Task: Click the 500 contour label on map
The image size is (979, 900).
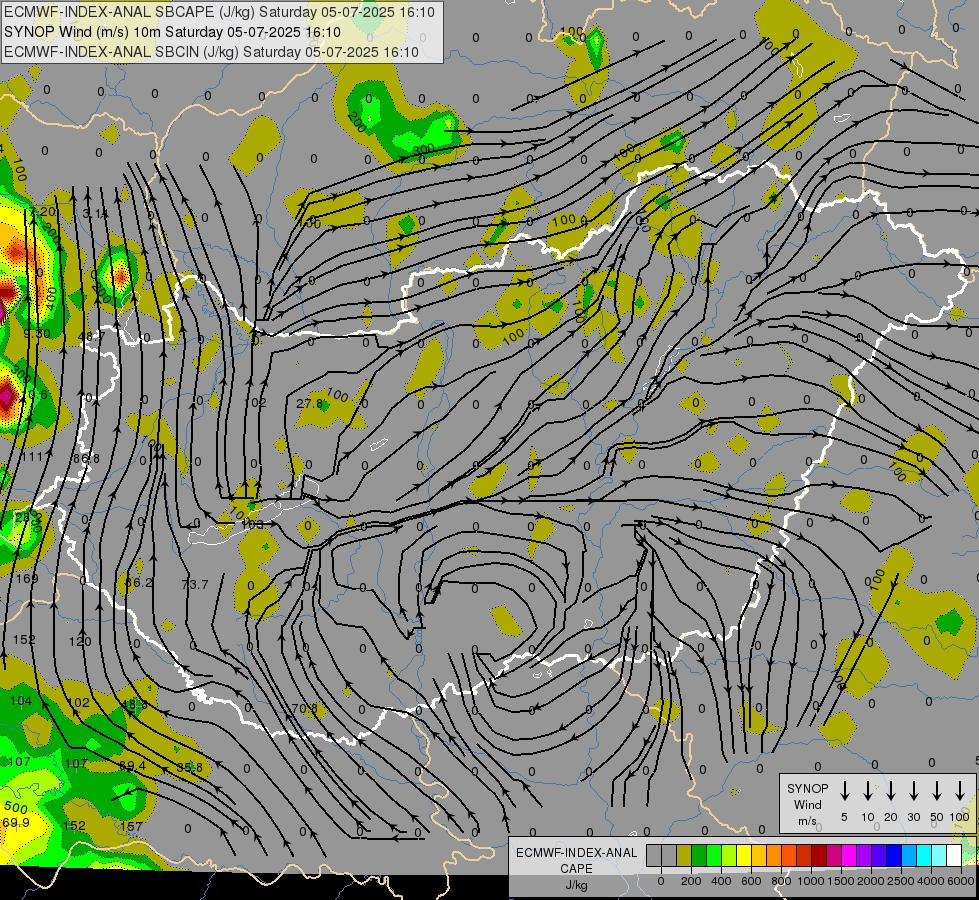Action: click(x=16, y=808)
